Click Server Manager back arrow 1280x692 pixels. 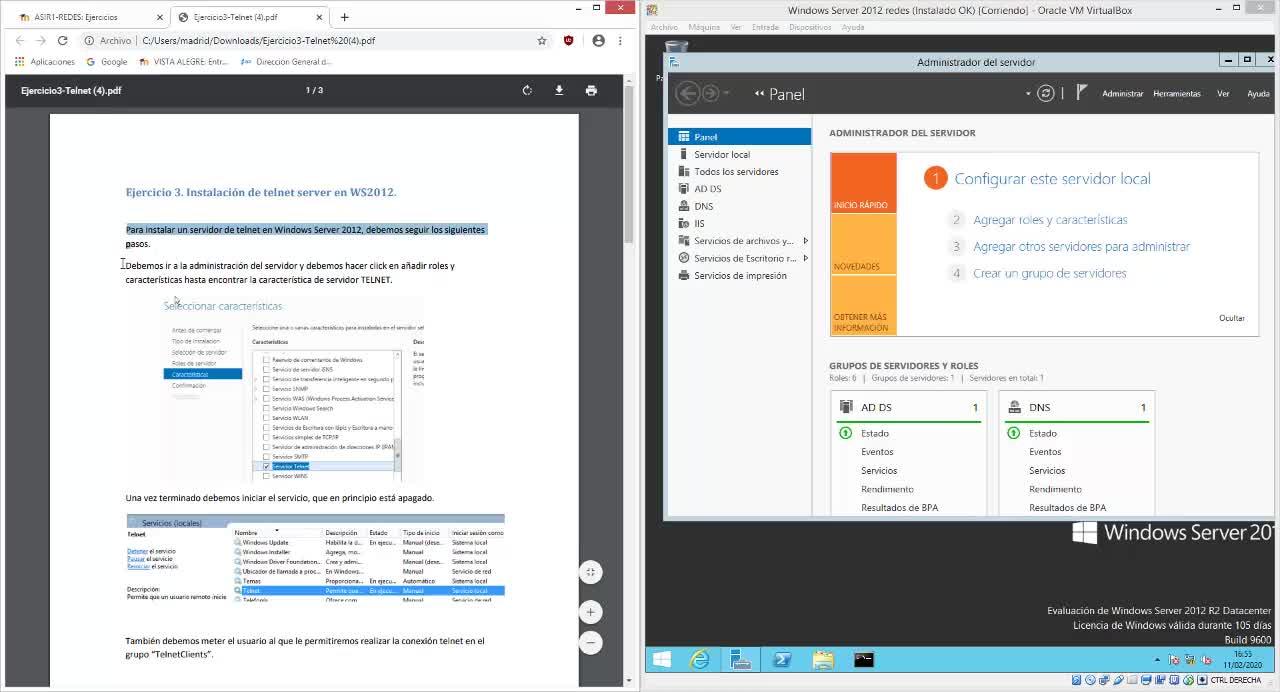tap(687, 93)
